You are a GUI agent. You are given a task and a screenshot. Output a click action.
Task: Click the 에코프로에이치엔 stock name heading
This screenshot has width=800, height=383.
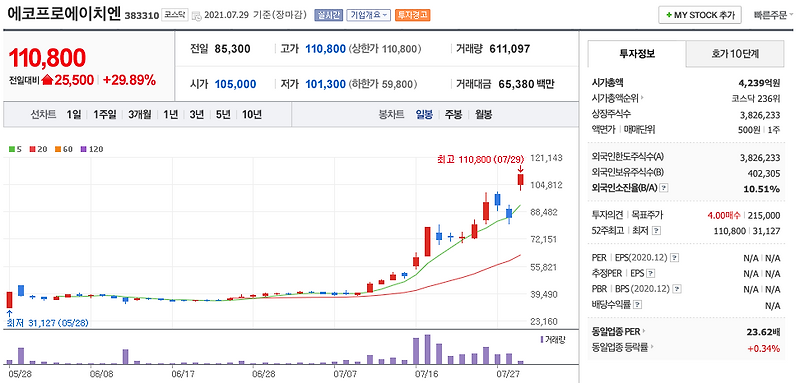pos(64,15)
